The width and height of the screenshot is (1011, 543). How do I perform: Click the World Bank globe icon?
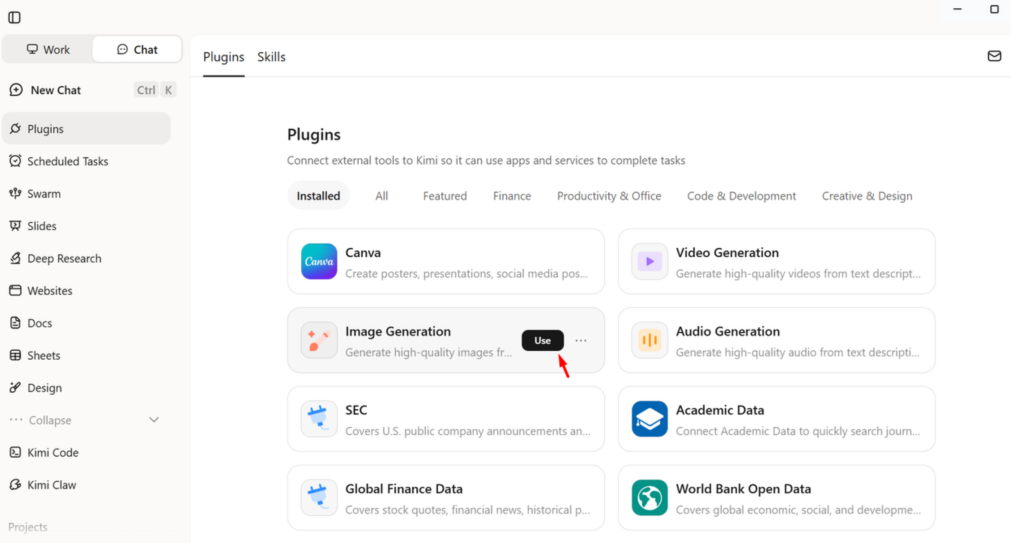[x=649, y=497]
